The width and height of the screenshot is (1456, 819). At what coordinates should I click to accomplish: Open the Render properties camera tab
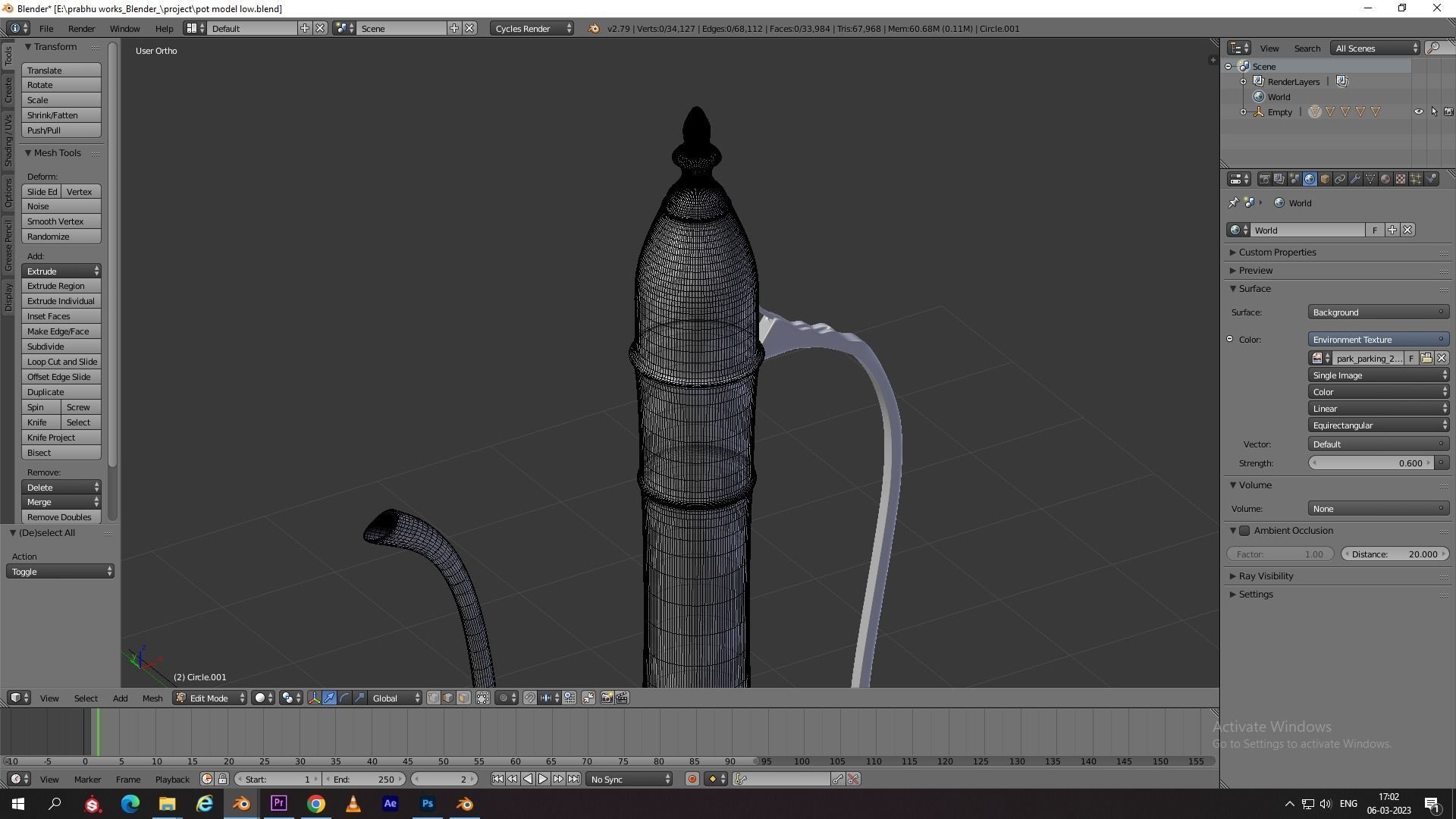click(1264, 179)
